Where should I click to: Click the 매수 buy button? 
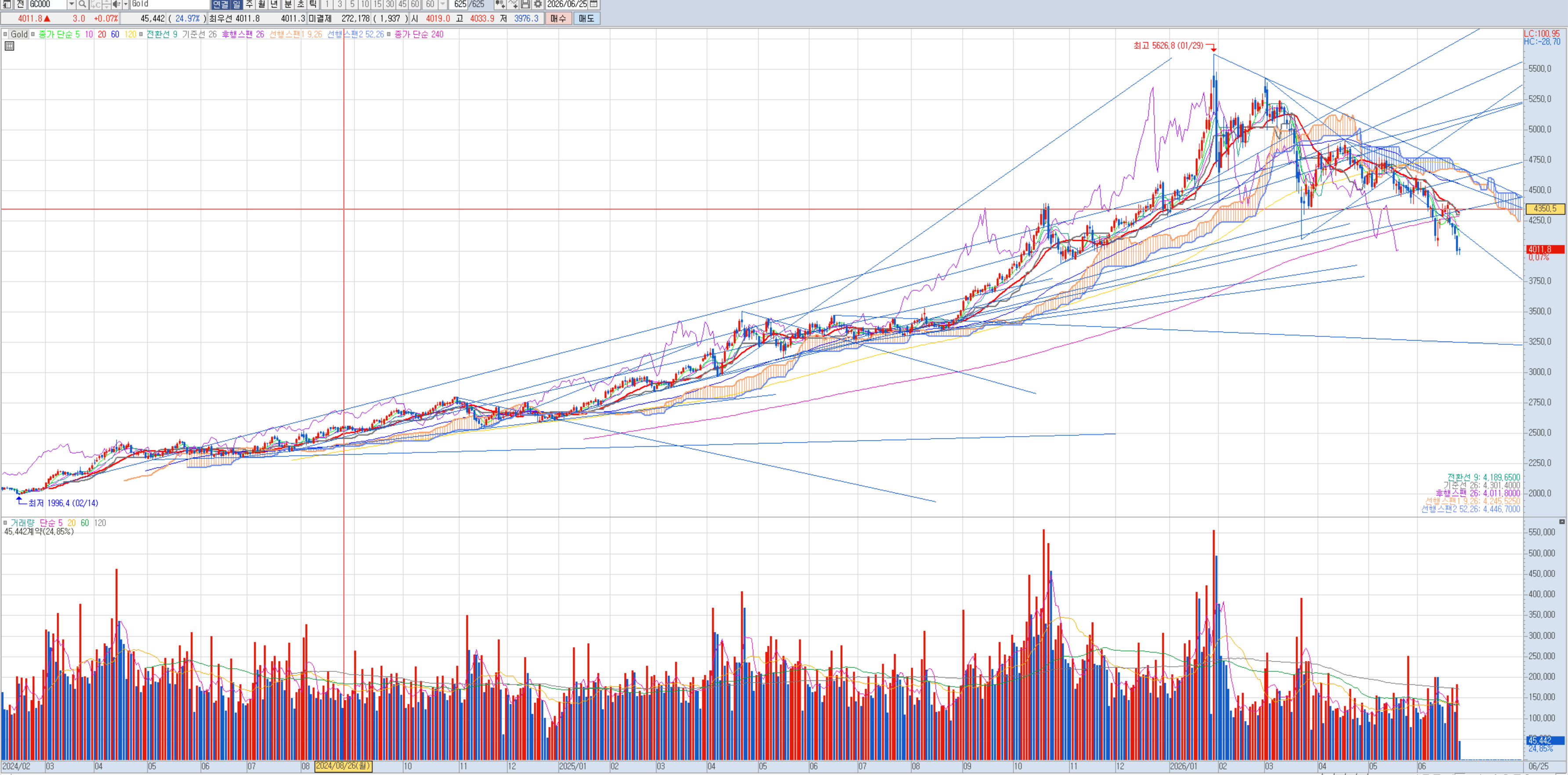(x=558, y=18)
